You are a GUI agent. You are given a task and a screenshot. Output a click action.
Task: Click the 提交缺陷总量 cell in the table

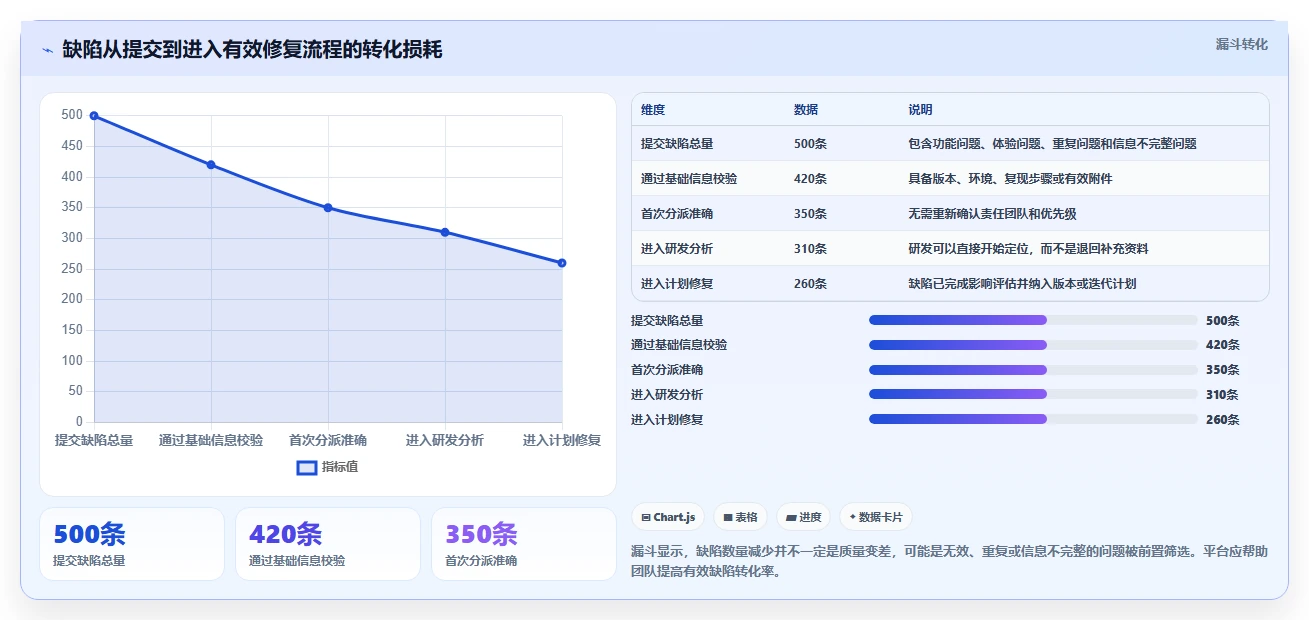tap(677, 144)
